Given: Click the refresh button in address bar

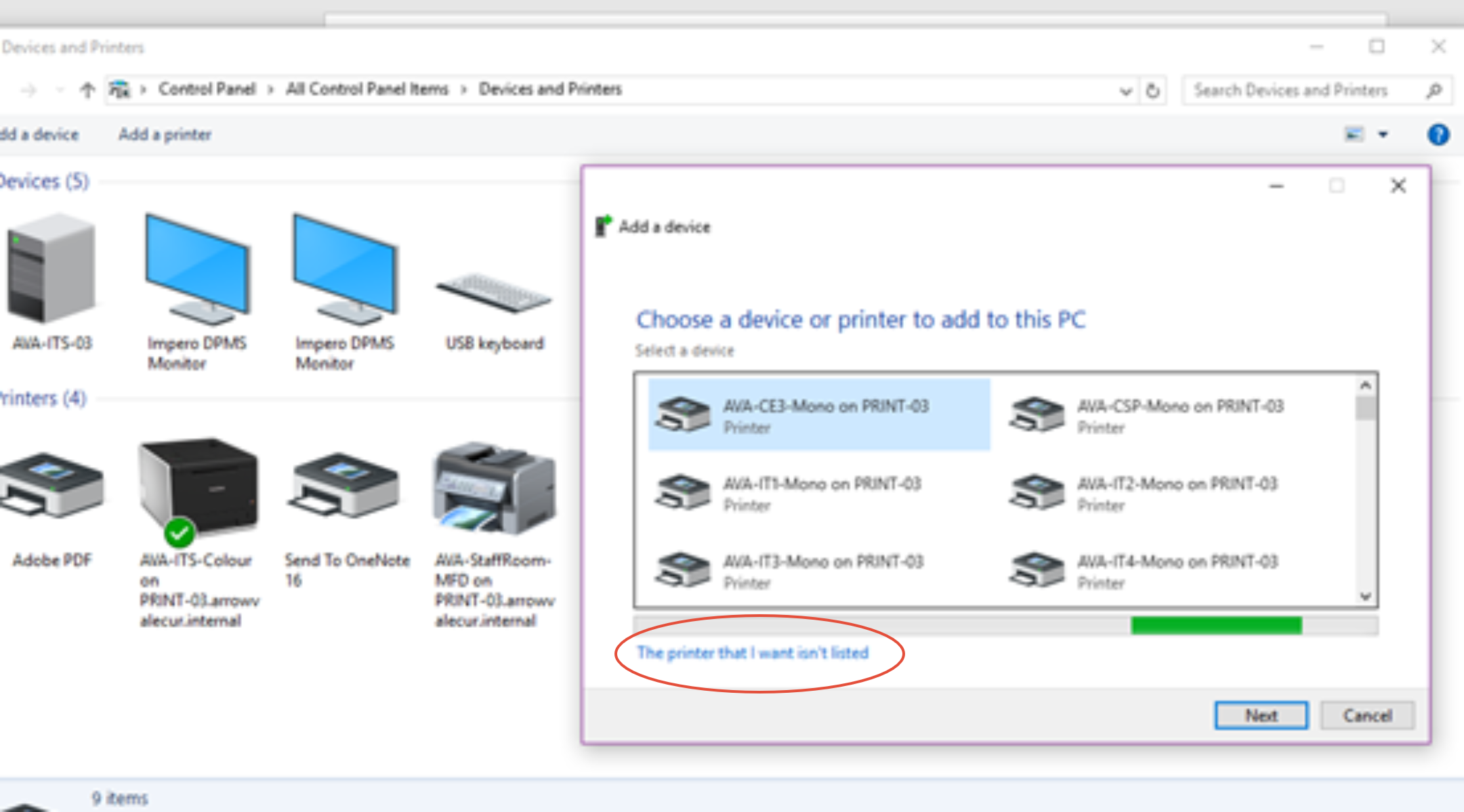Looking at the screenshot, I should (1152, 90).
